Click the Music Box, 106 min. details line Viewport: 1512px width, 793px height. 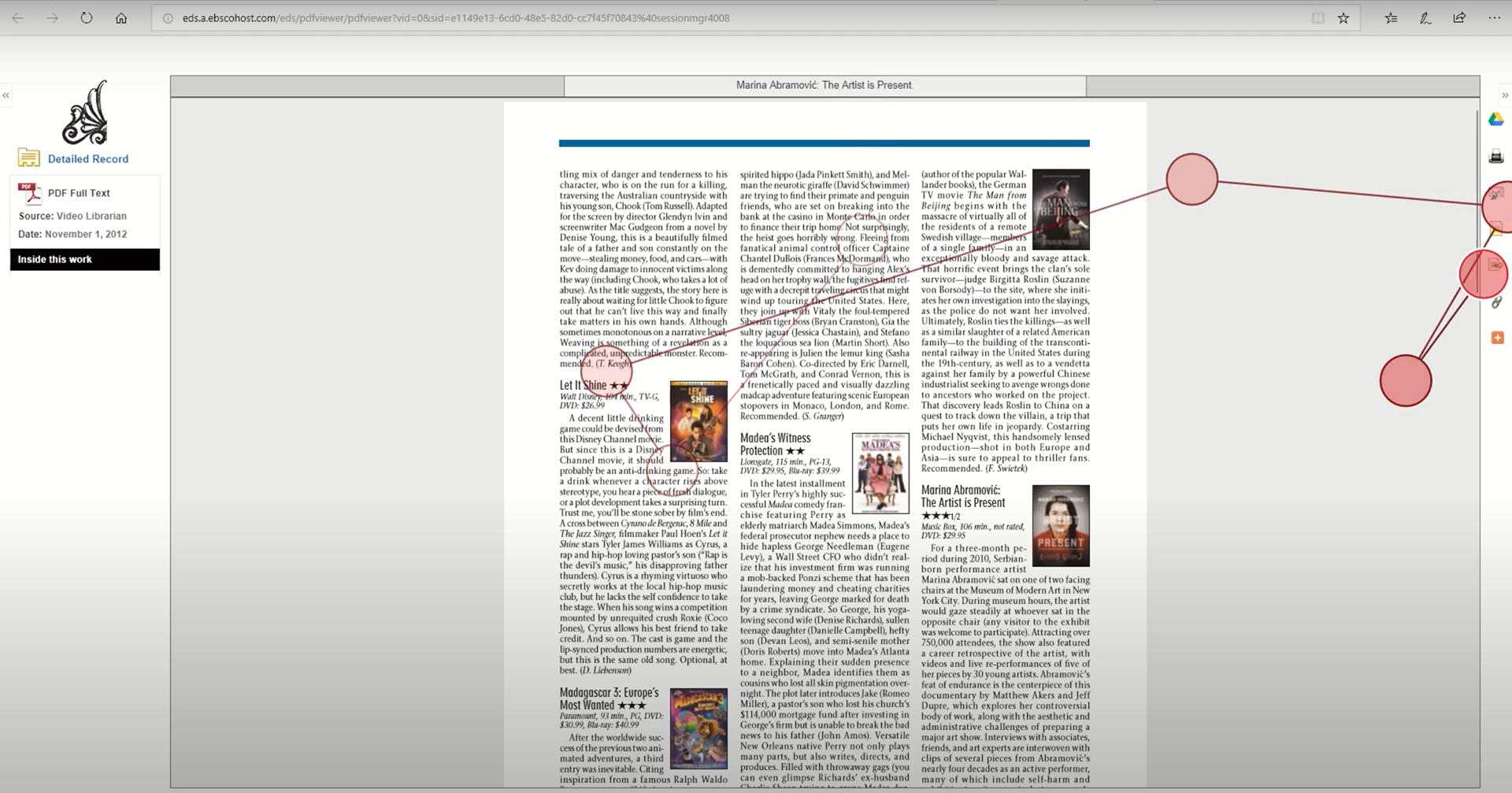point(973,531)
